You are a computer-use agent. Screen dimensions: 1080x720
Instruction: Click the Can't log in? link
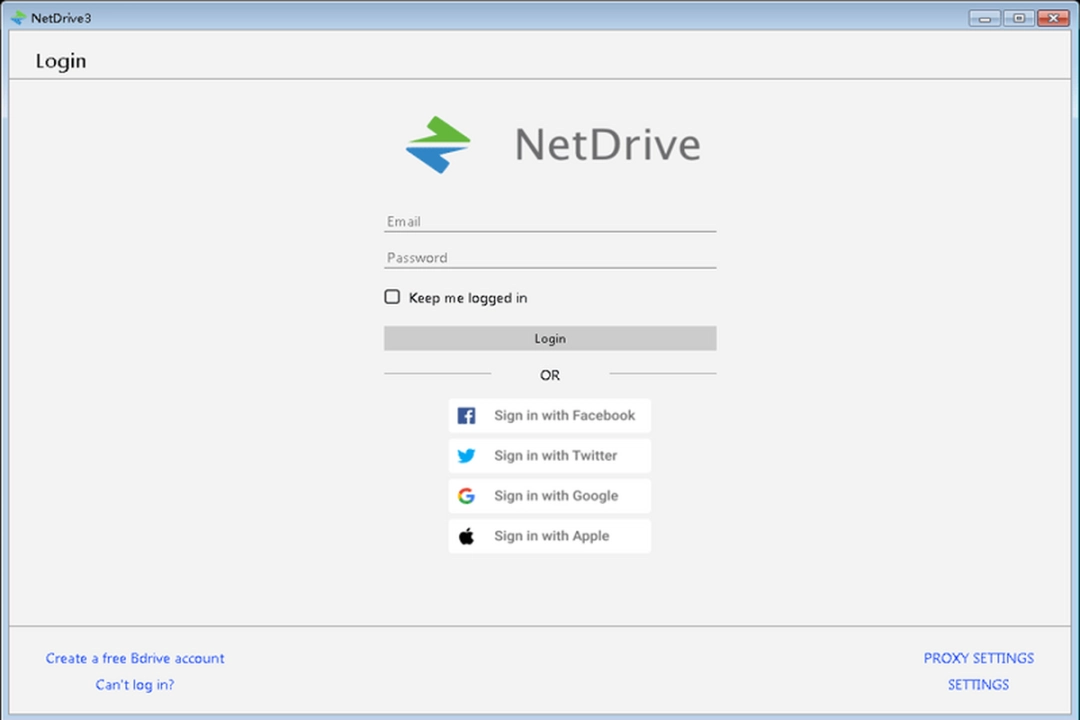134,685
